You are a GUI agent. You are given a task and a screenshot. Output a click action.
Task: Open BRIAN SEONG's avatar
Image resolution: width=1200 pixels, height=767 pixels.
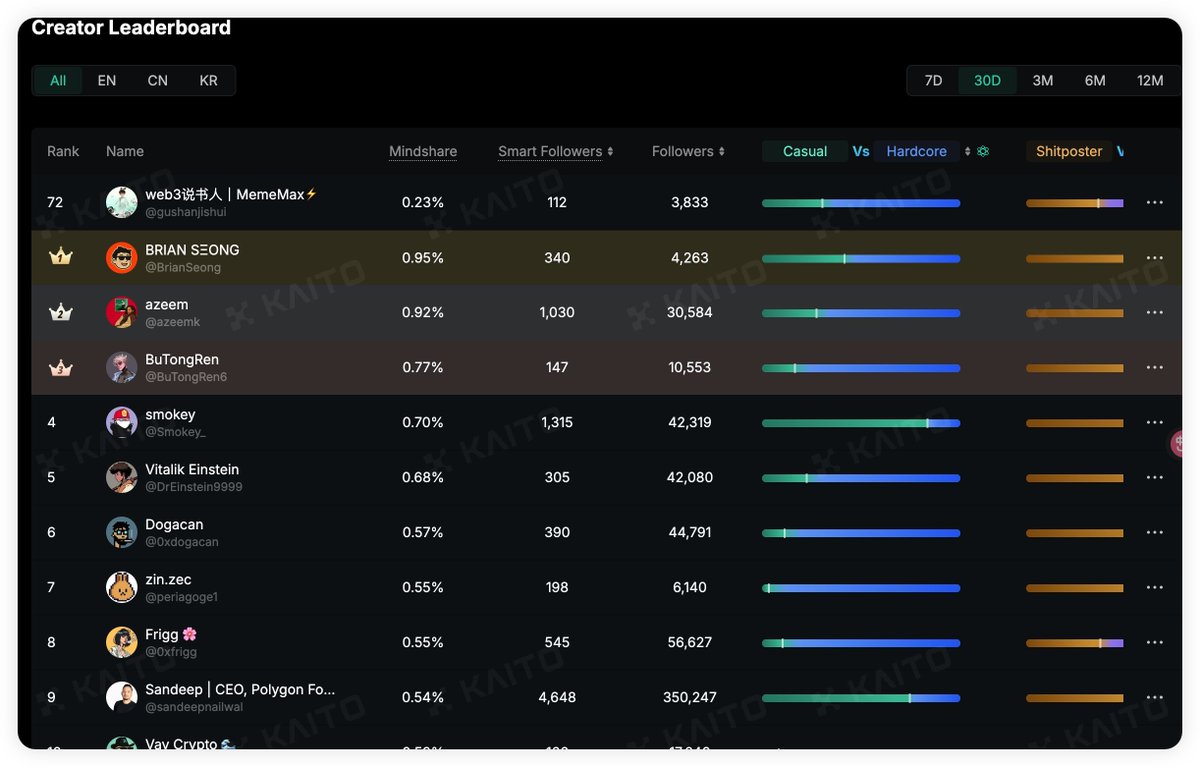click(x=122, y=257)
